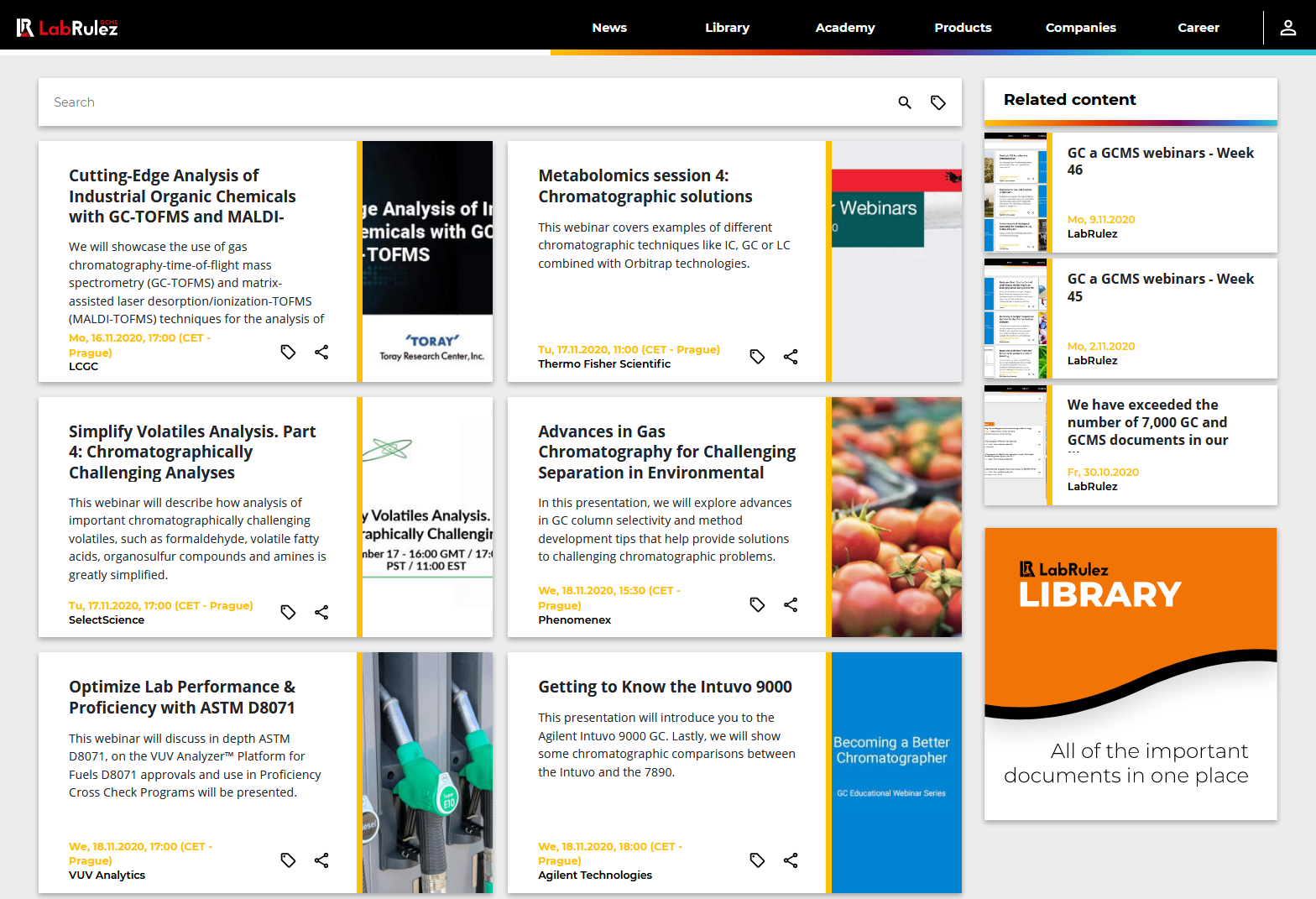Share the Metabolomics session 4 webinar
Screen dimensions: 1316x899
(791, 357)
